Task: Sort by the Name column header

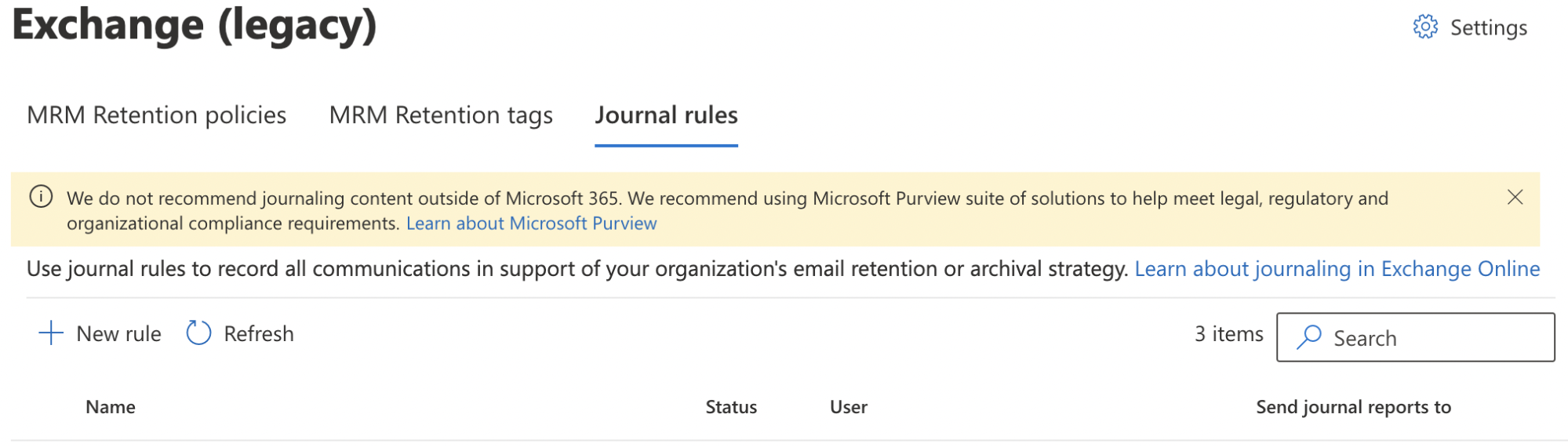Action: point(111,407)
